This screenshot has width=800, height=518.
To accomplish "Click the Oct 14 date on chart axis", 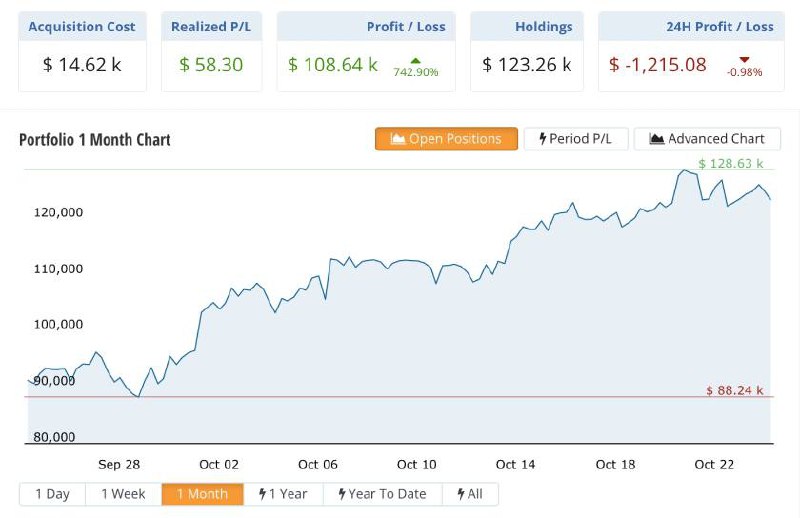I will (x=516, y=464).
